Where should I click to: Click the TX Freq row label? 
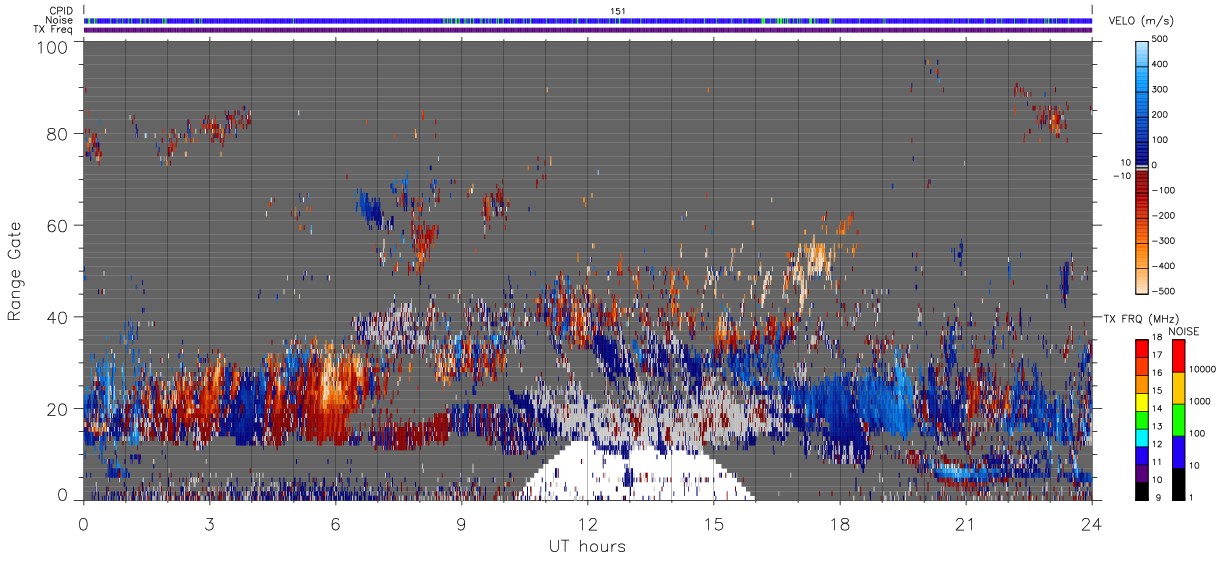click(54, 30)
